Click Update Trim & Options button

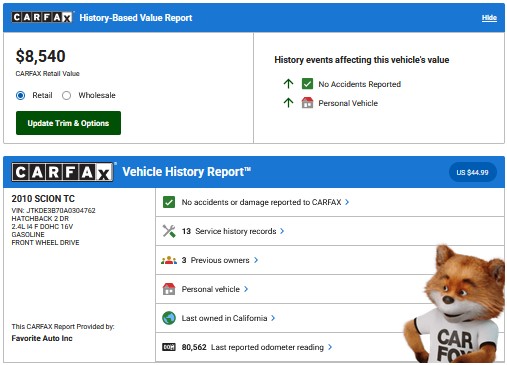(68, 123)
